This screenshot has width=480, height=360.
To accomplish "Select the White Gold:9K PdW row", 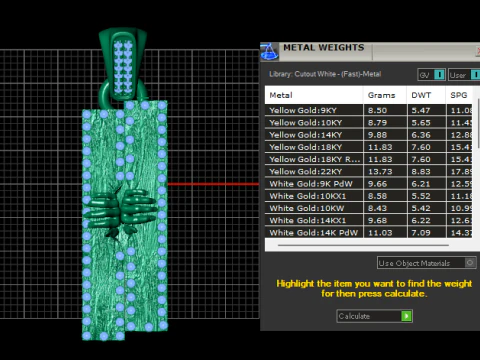I will click(x=368, y=184).
